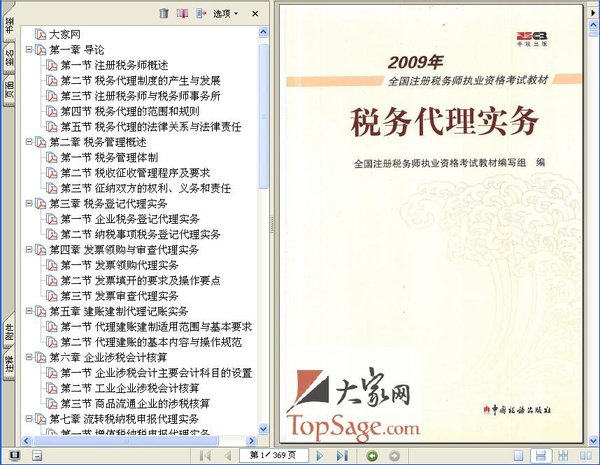The width and height of the screenshot is (600, 465).
Task: Switch to the 附件 attachments tab
Action: coord(9,331)
